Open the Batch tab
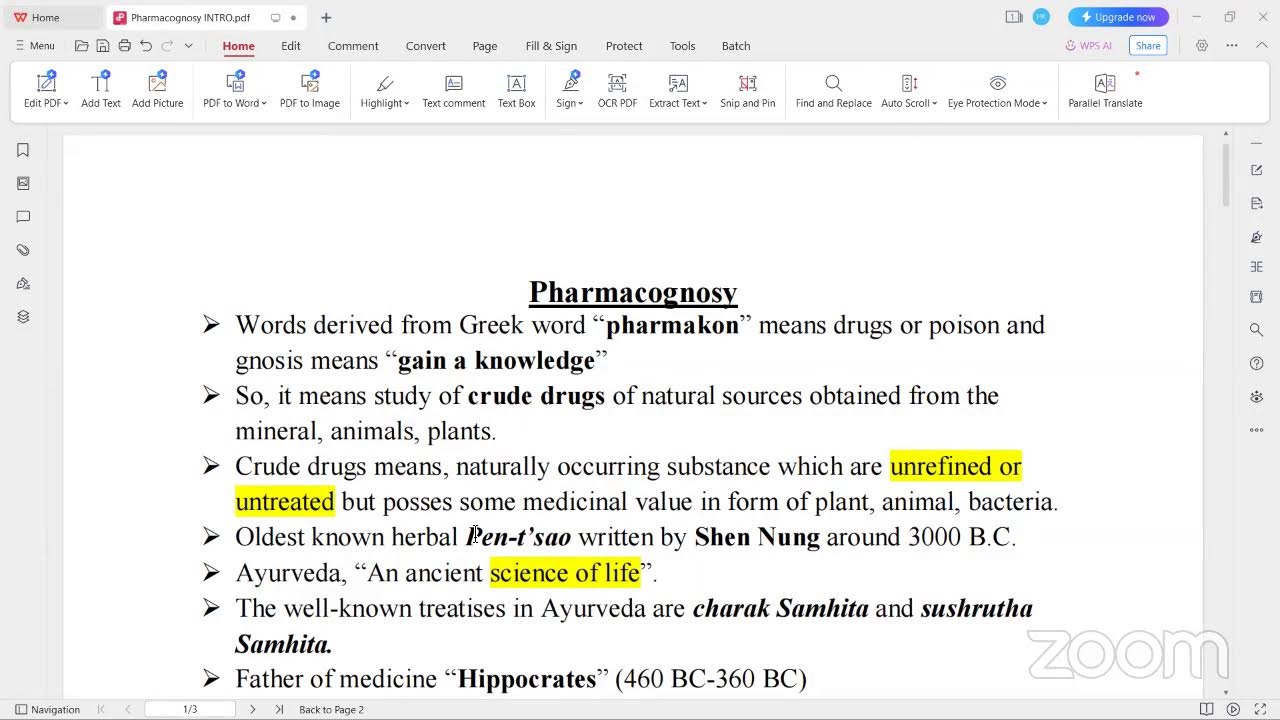 click(x=736, y=46)
